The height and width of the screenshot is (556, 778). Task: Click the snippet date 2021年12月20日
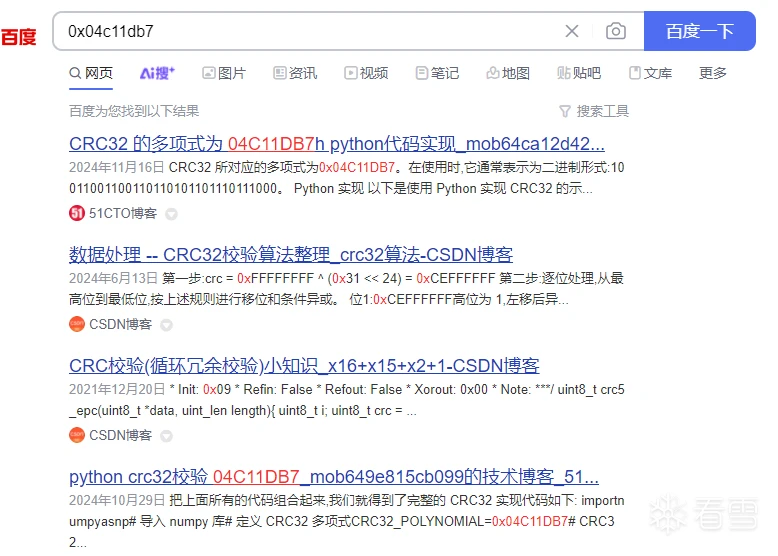pyautogui.click(x=117, y=389)
